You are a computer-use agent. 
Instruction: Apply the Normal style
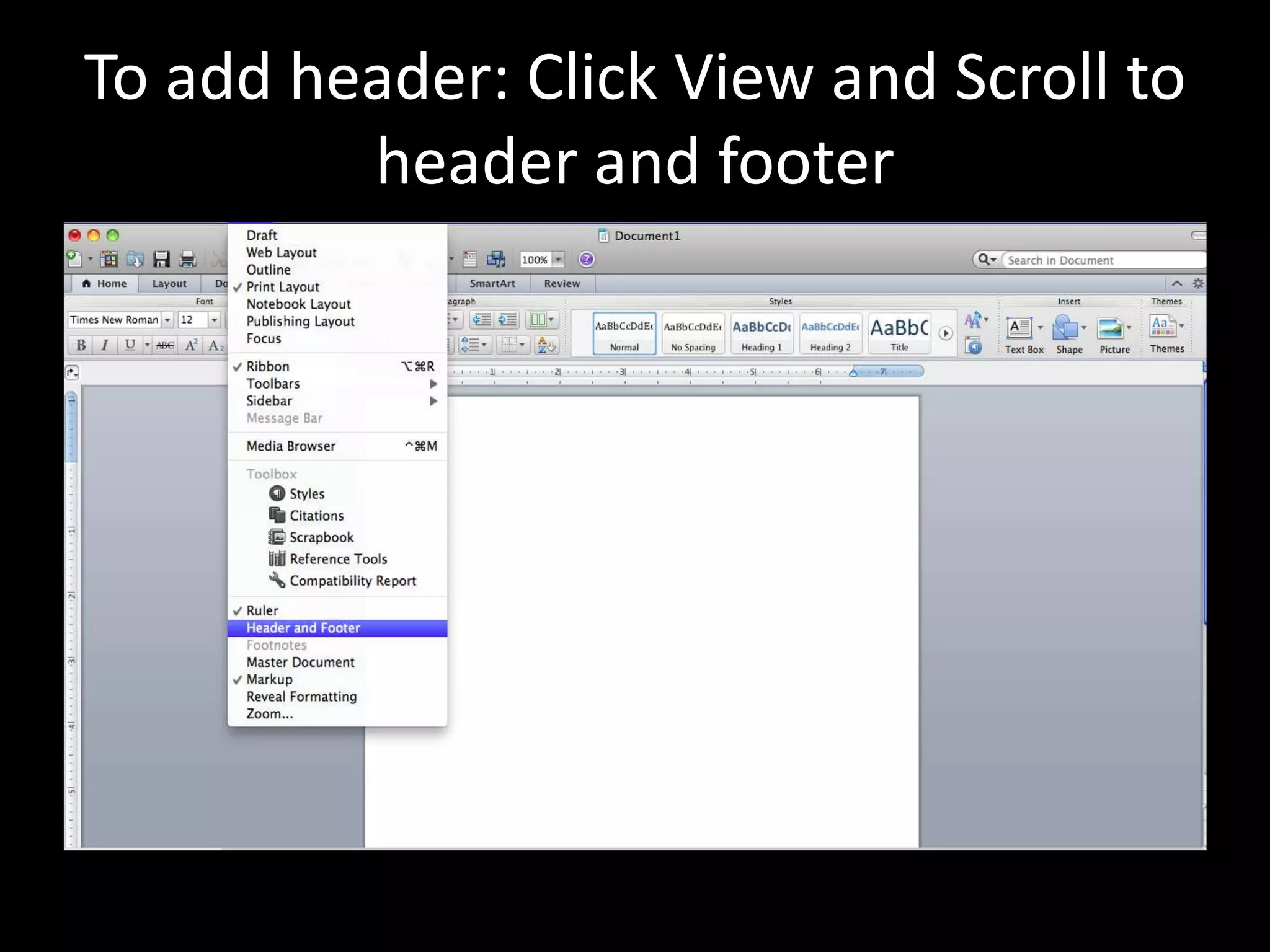pyautogui.click(x=624, y=334)
